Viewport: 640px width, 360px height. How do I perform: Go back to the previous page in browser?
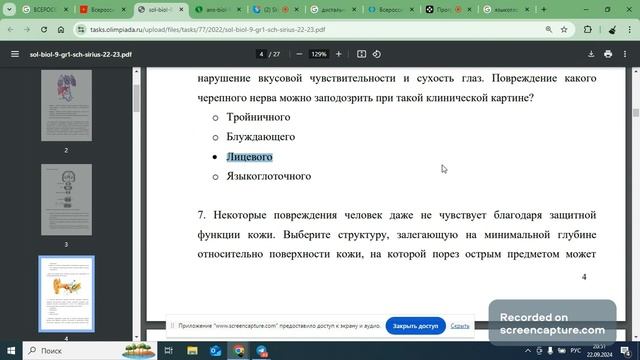(x=11, y=30)
